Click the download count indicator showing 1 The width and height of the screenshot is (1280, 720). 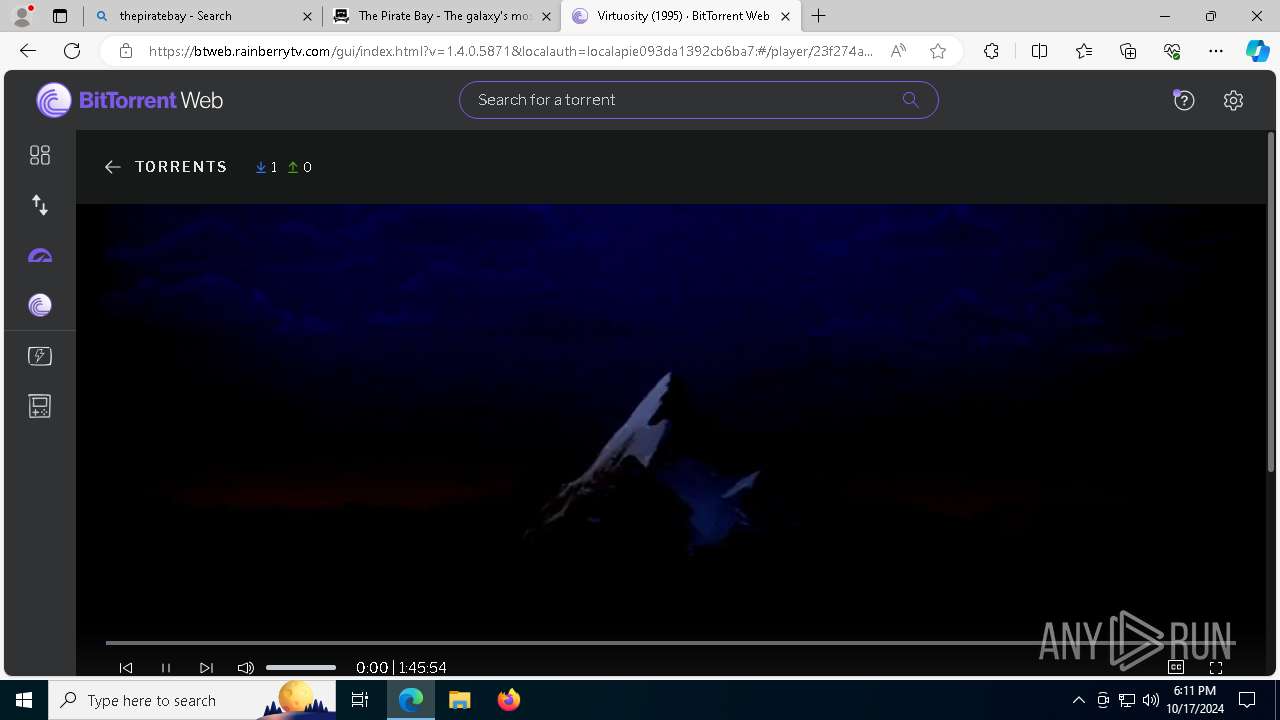coord(267,167)
